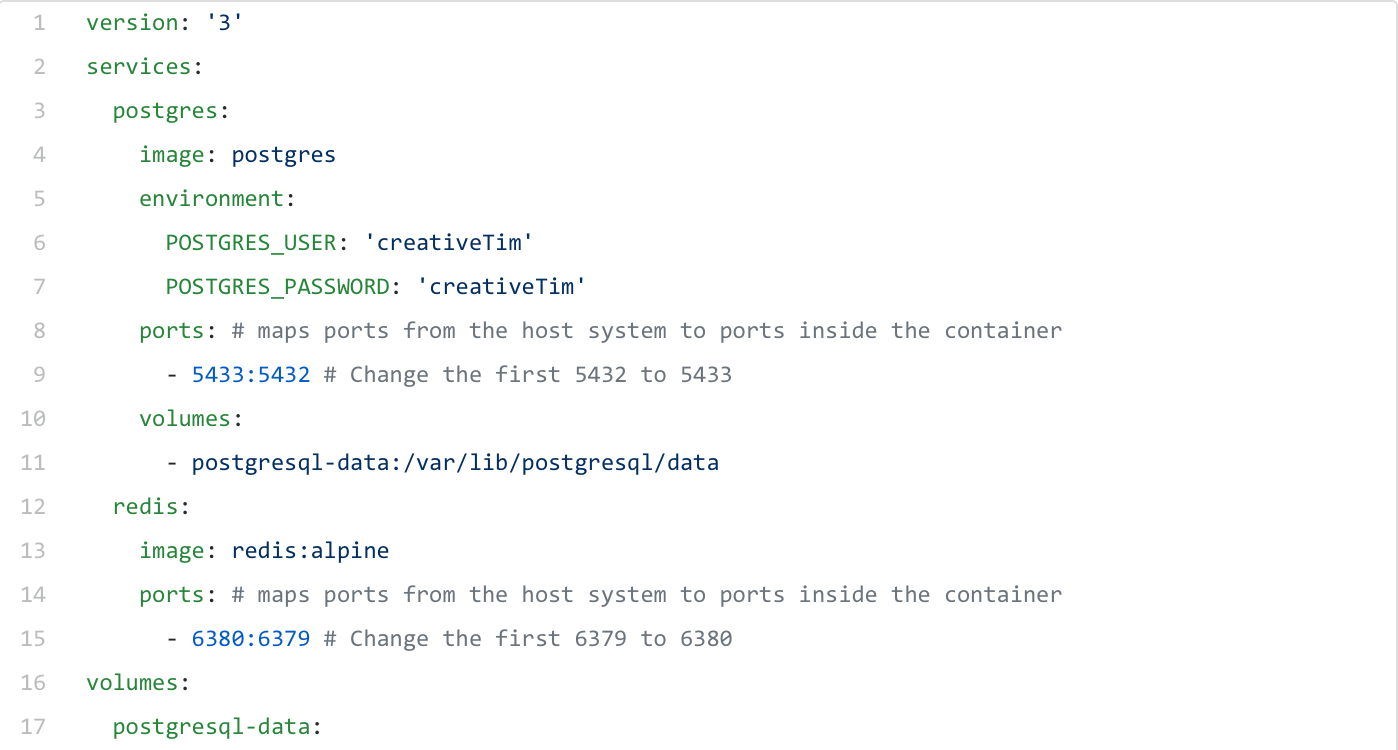Click the '6380:6379' port value
Screen dimensions: 1398x750
point(251,638)
